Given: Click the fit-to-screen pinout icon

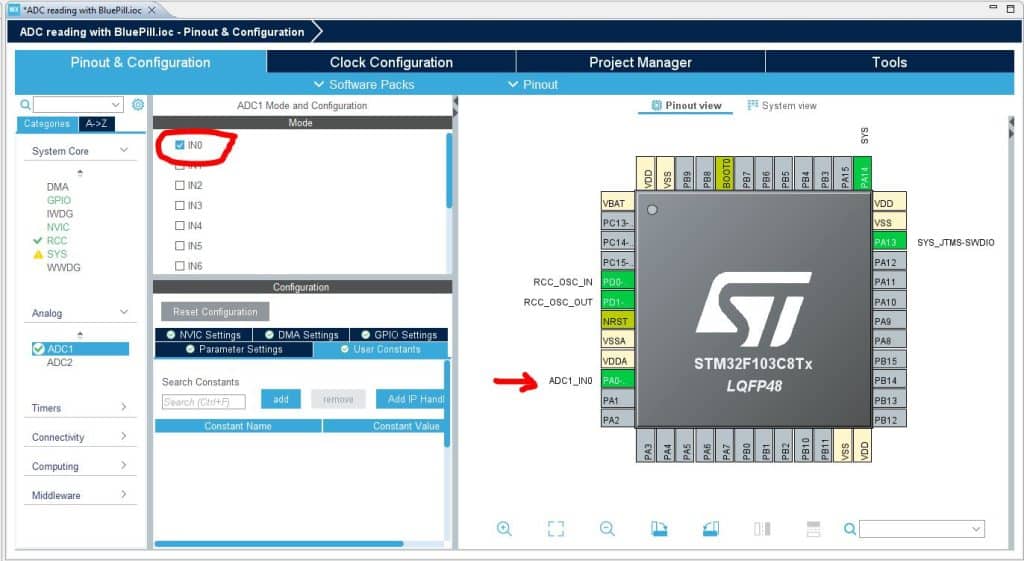Looking at the screenshot, I should click(556, 528).
